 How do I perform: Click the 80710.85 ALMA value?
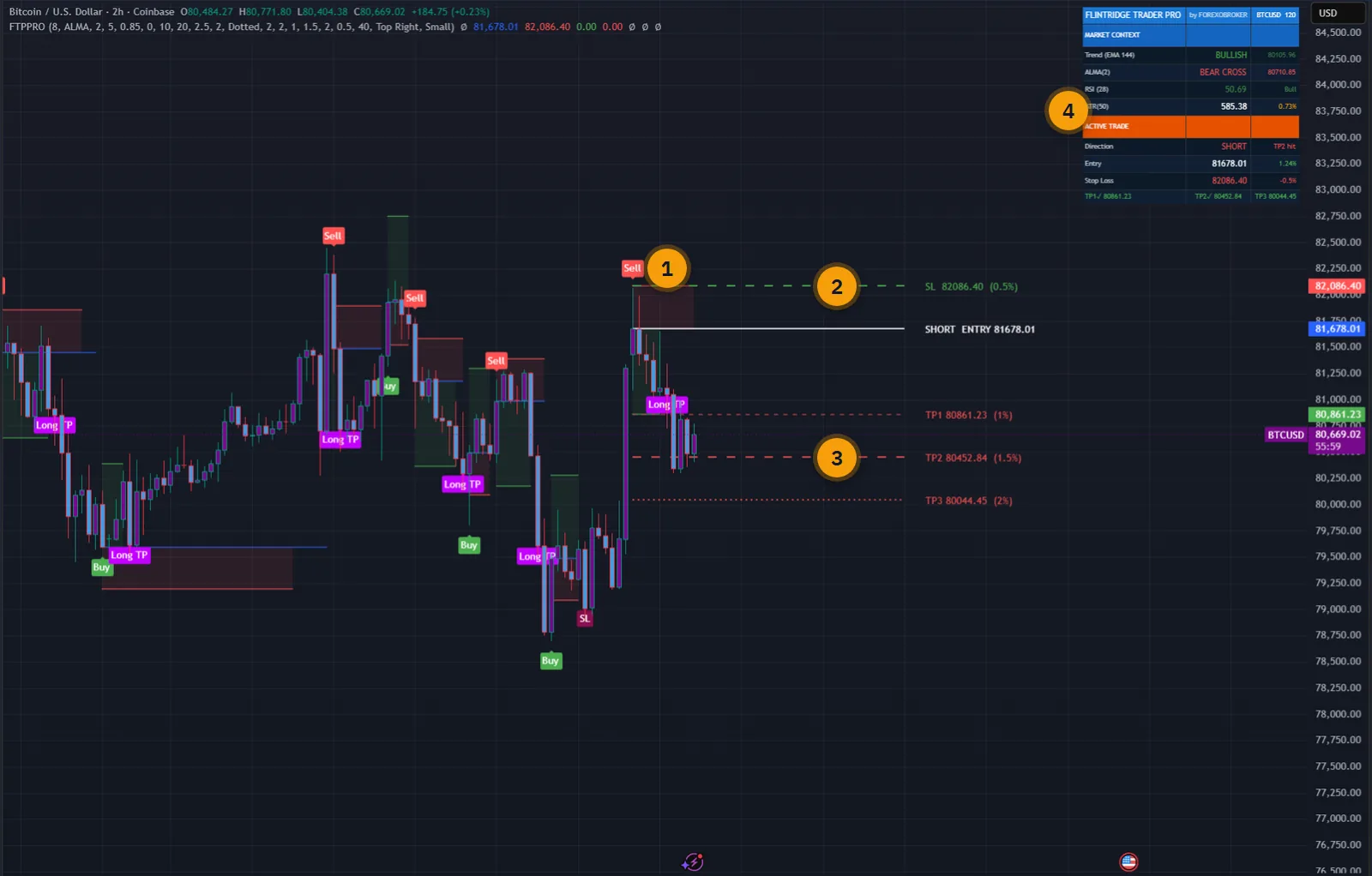click(1281, 72)
